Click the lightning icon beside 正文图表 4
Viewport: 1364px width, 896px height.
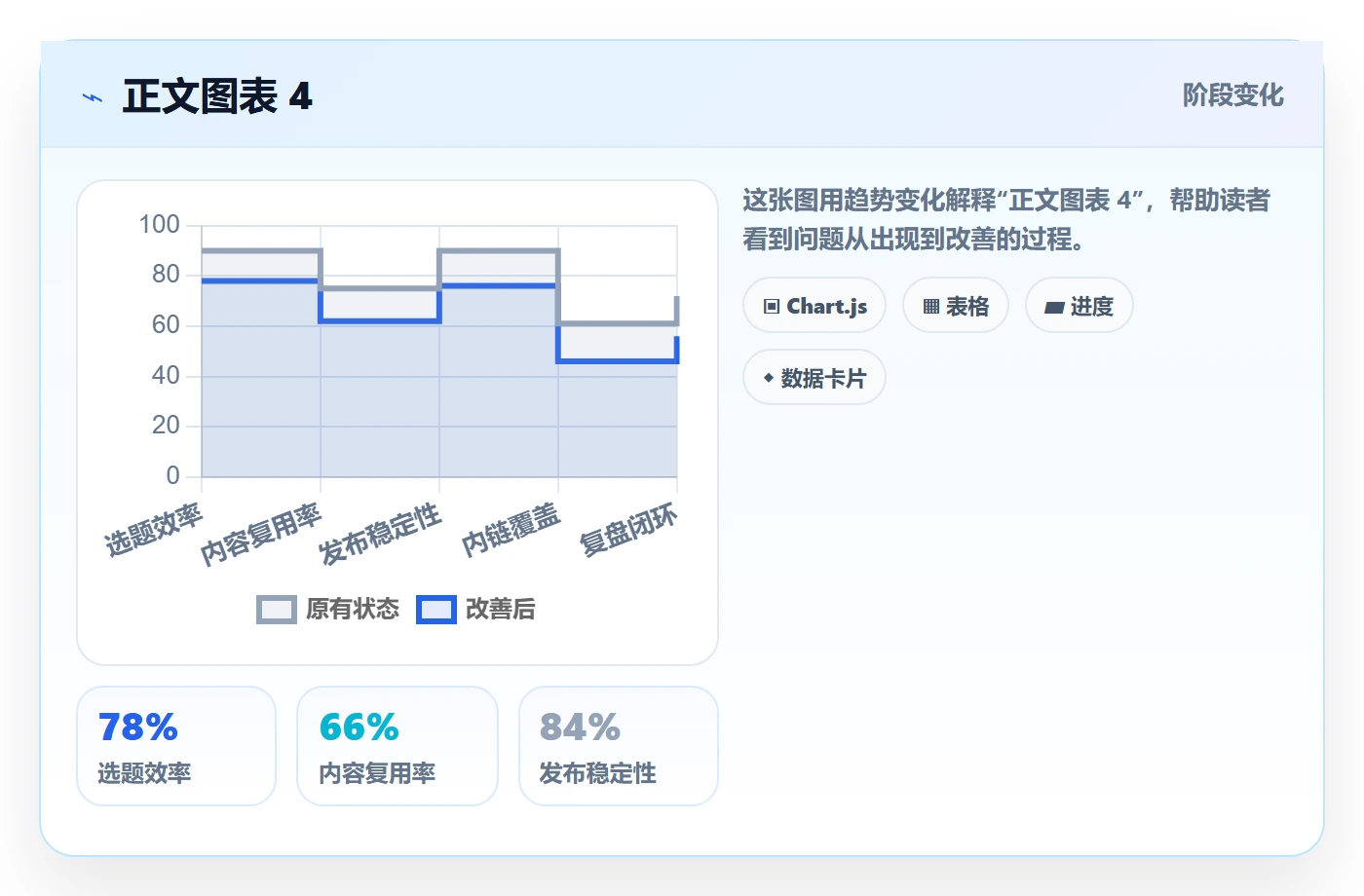93,97
